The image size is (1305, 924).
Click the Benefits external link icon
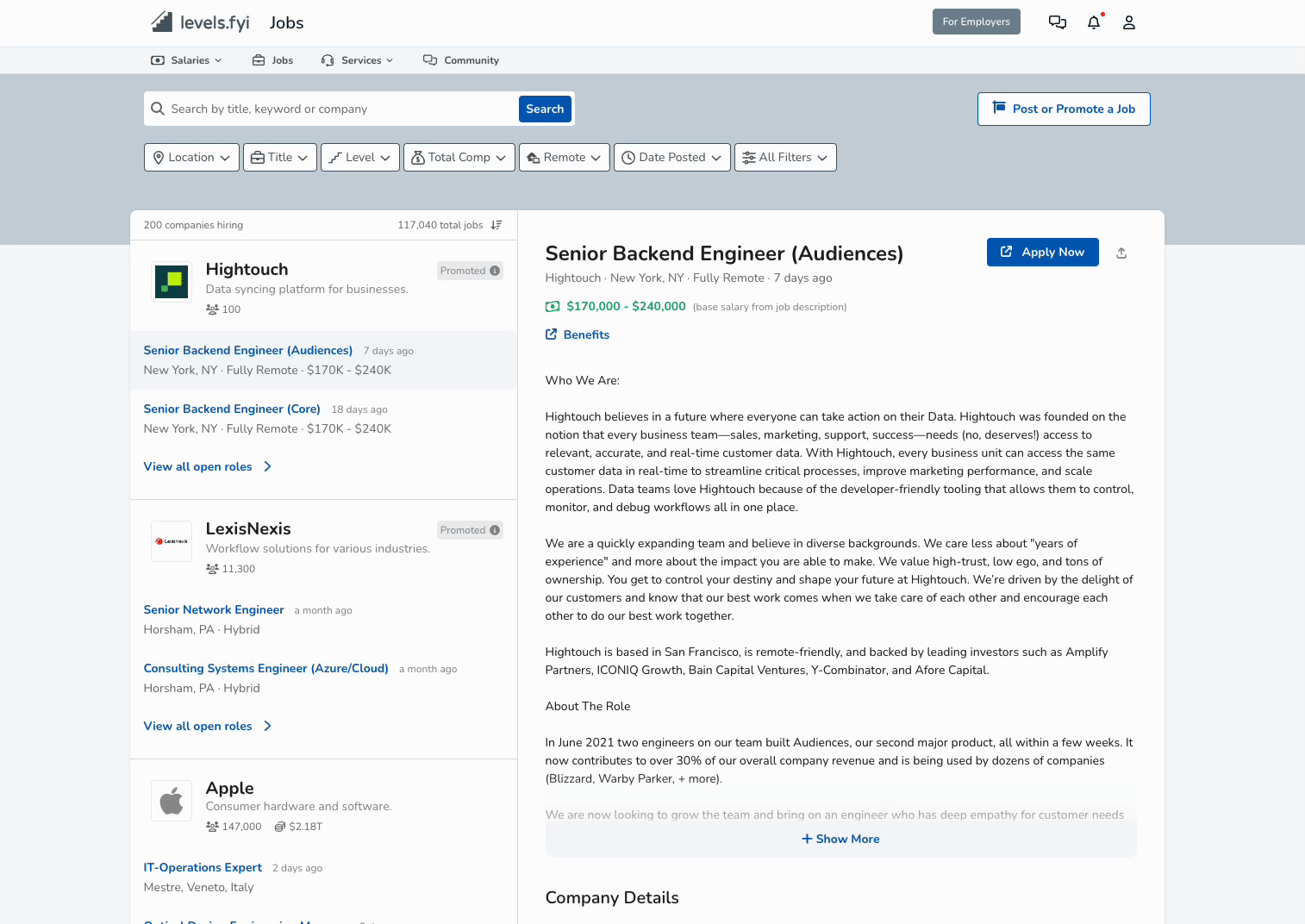[552, 334]
